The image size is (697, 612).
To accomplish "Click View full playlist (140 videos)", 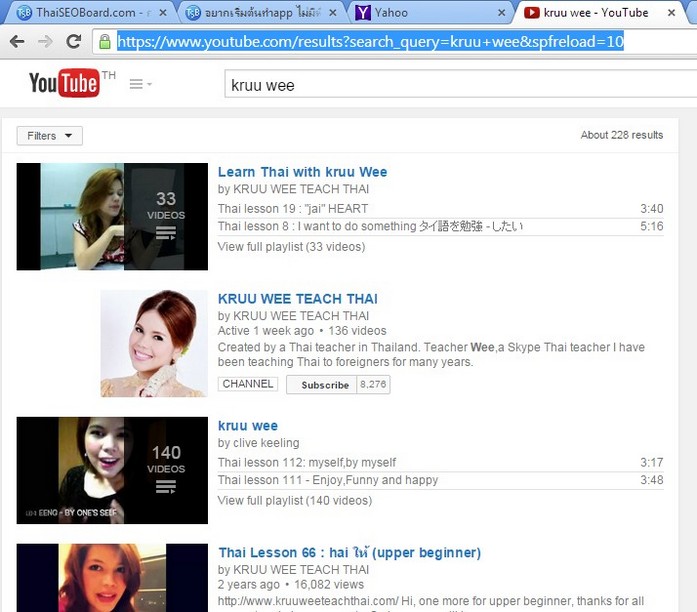I will pyautogui.click(x=295, y=500).
